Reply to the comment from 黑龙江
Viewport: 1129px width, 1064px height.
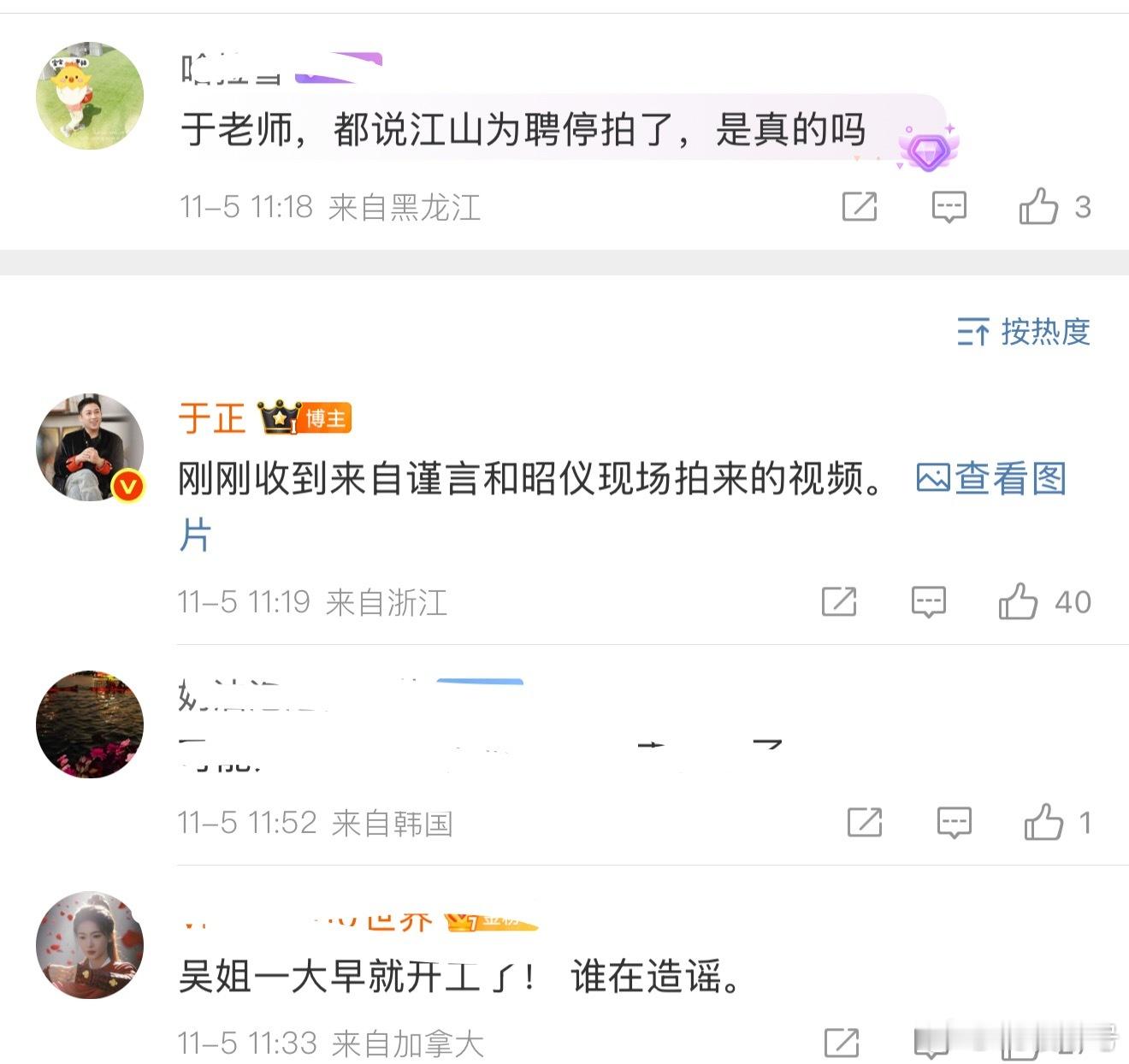(x=949, y=207)
